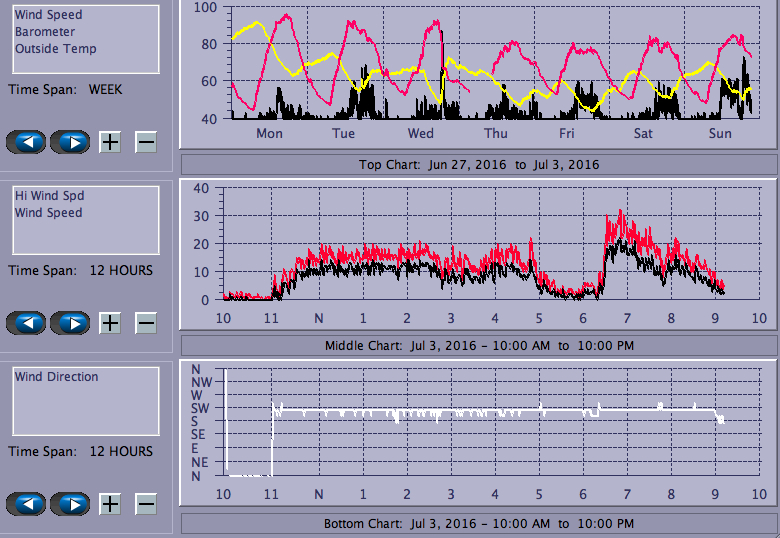Click the Bottom Chart date range bar

(x=479, y=524)
